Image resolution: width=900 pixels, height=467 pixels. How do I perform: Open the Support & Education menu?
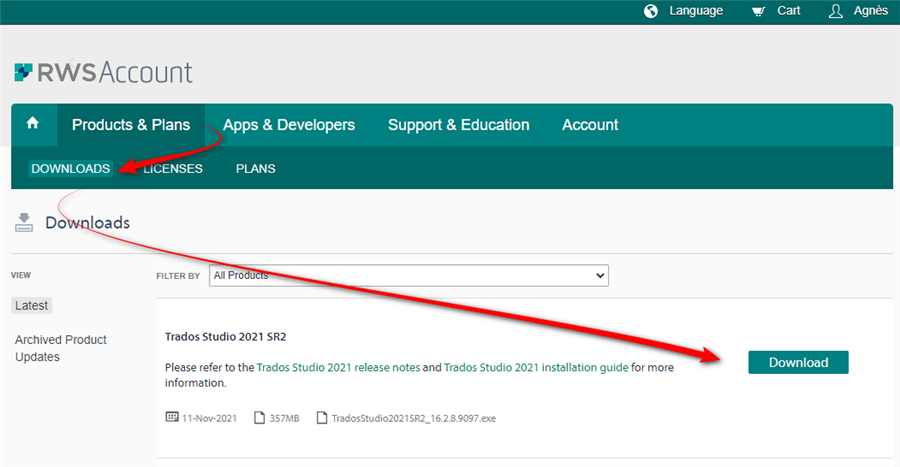pyautogui.click(x=459, y=125)
